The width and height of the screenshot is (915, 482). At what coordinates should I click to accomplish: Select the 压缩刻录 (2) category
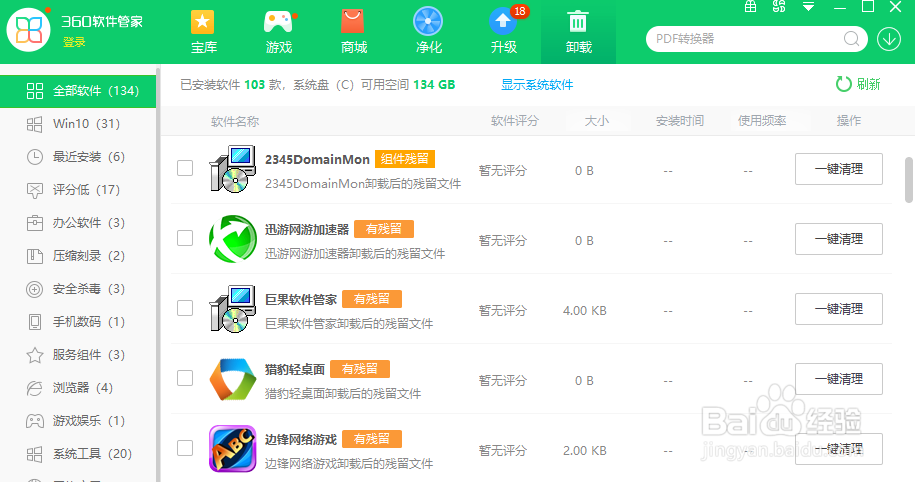pyautogui.click(x=78, y=256)
